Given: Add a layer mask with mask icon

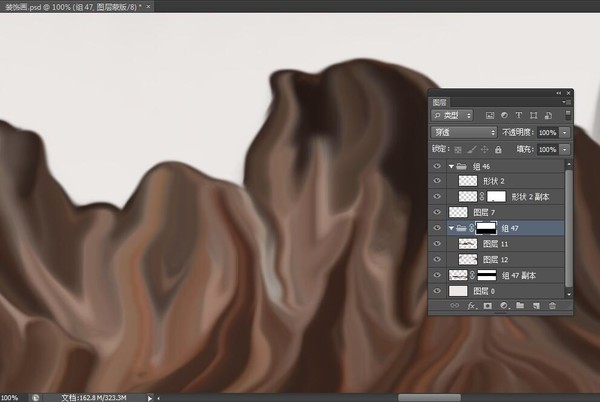Looking at the screenshot, I should [488, 306].
